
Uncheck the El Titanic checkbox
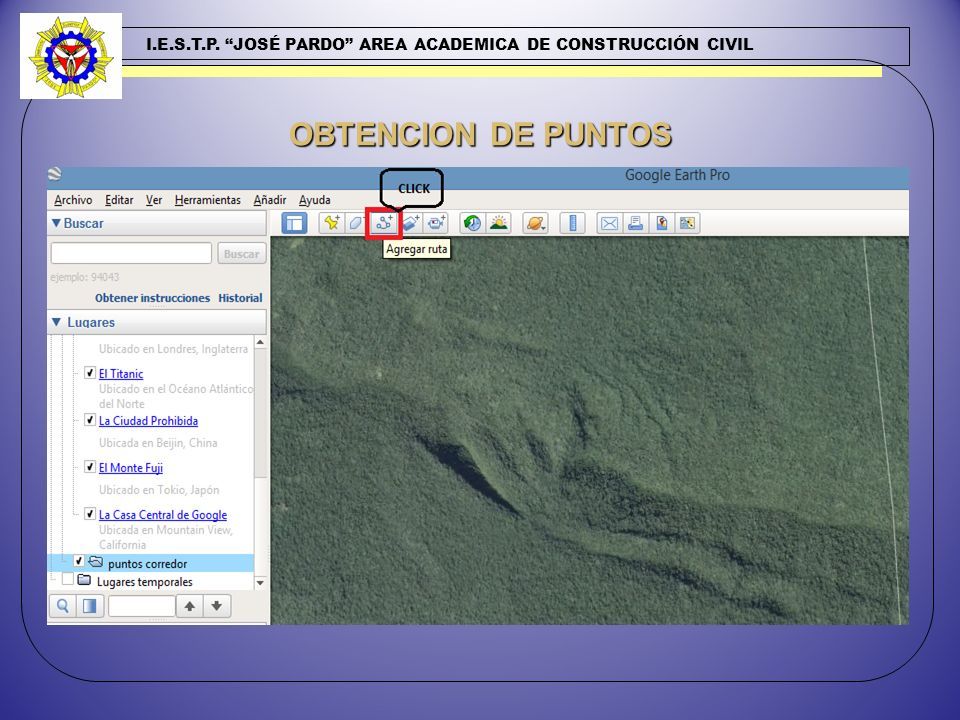coord(90,372)
